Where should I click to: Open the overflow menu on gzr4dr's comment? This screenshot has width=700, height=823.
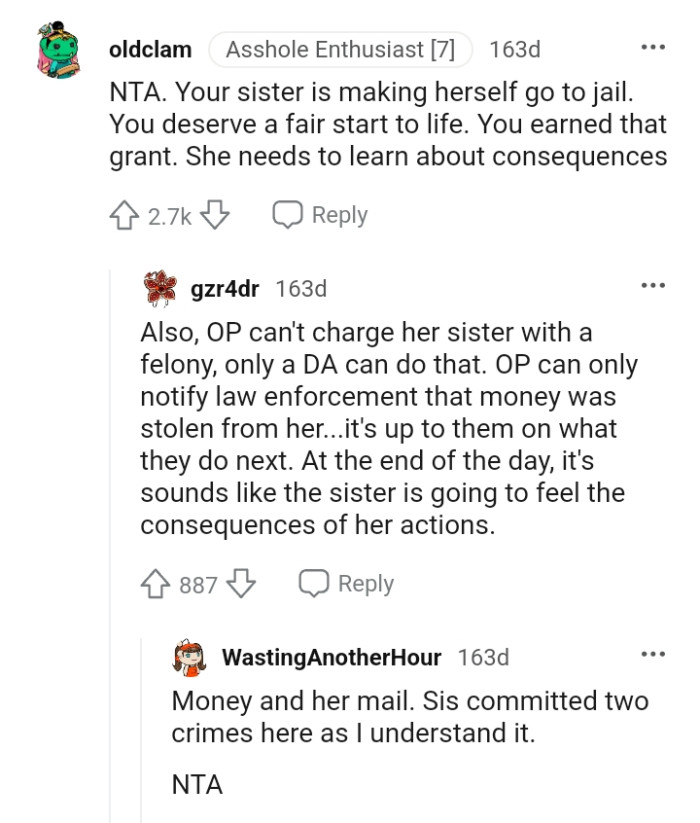[655, 284]
